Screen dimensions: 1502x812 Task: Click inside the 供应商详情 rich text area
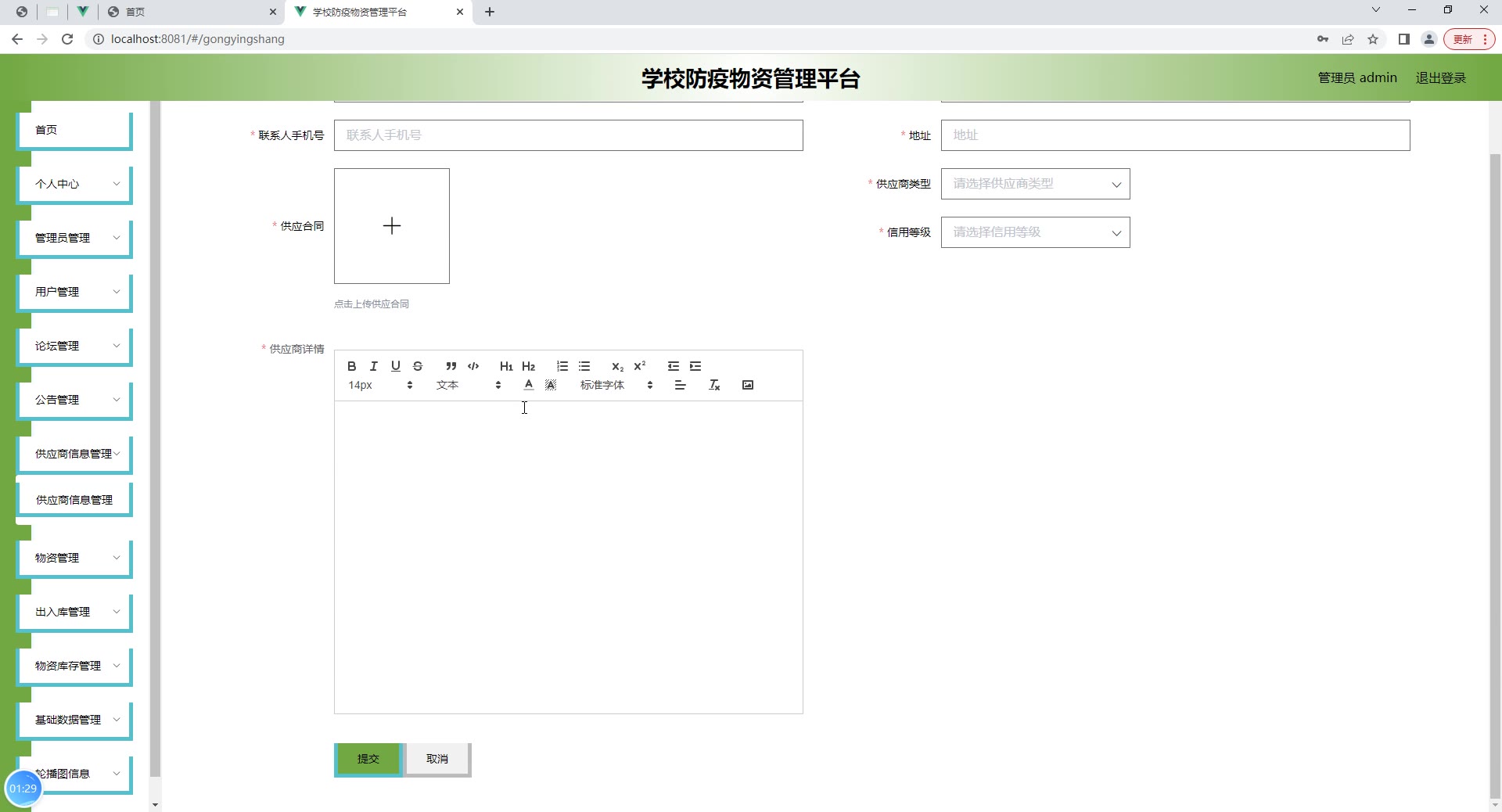[568, 557]
